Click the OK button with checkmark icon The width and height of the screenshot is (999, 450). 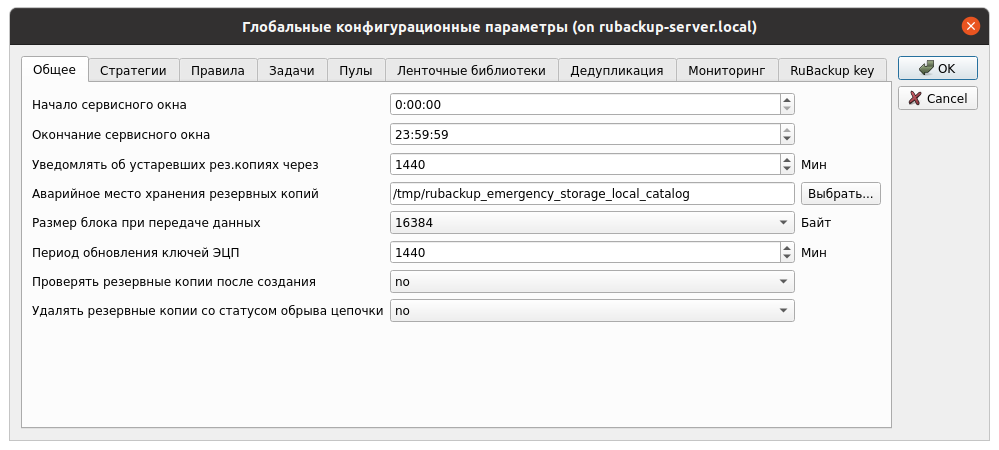click(937, 68)
